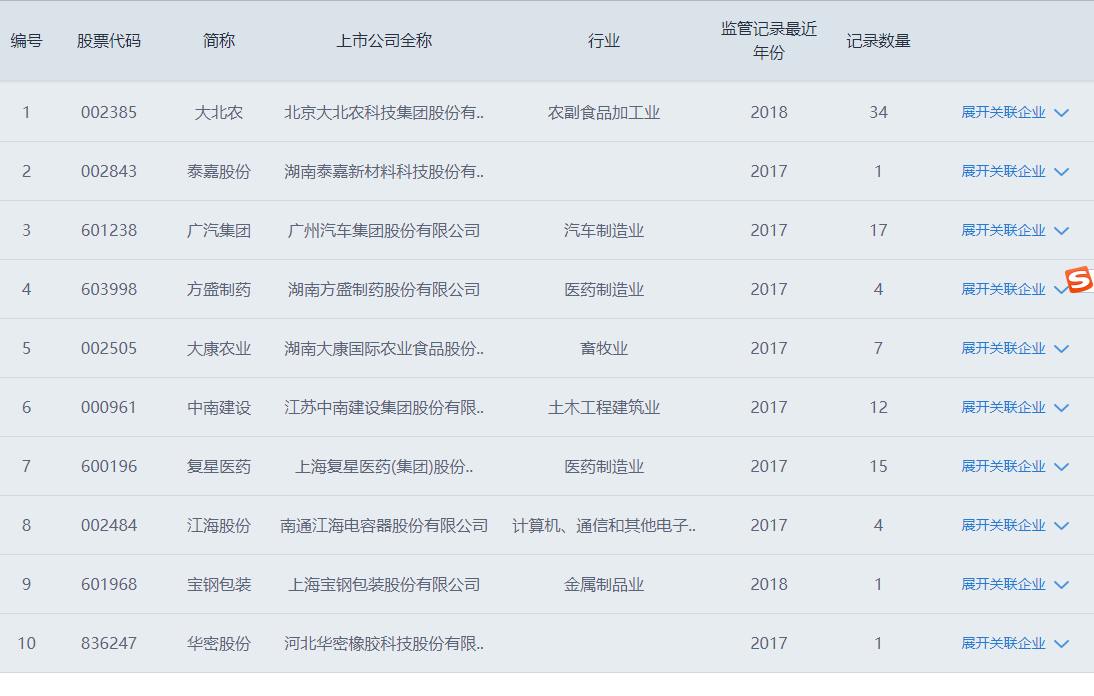This screenshot has width=1094, height=696.
Task: Click record count 12 for 中南建设
Action: [878, 407]
